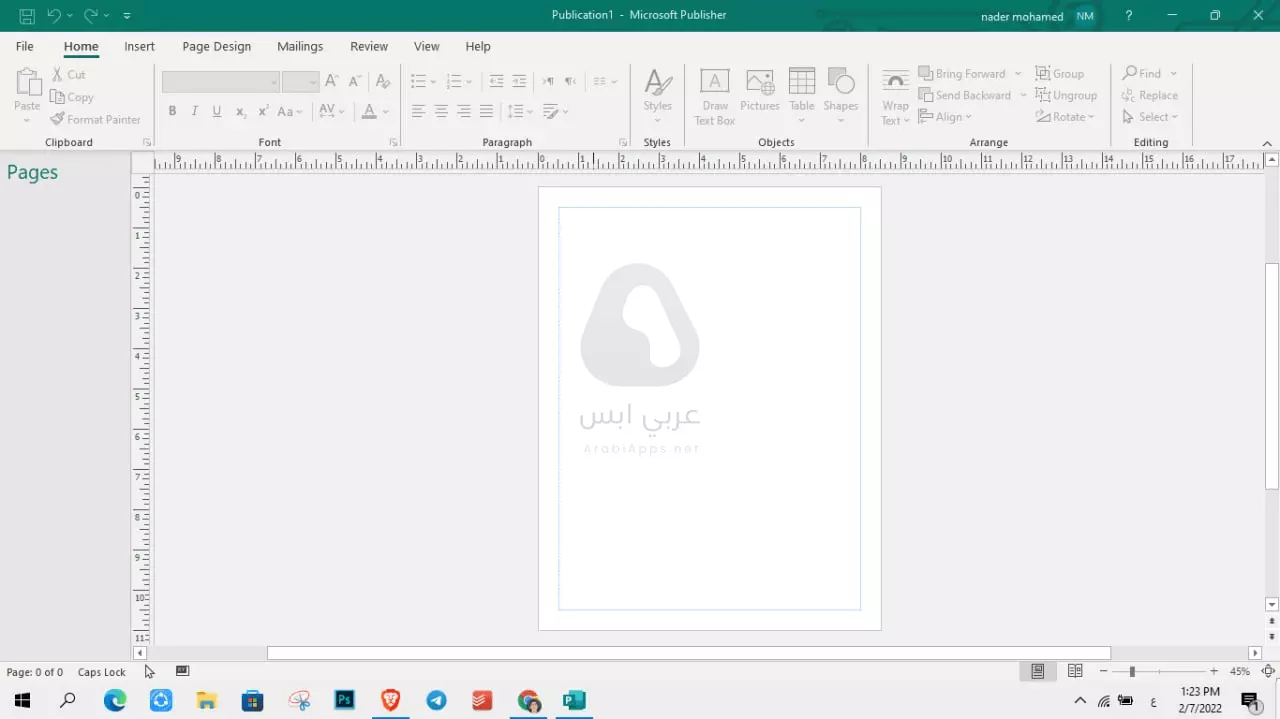Insert a Draw Text Box
Image resolution: width=1280 pixels, height=719 pixels.
tap(714, 95)
